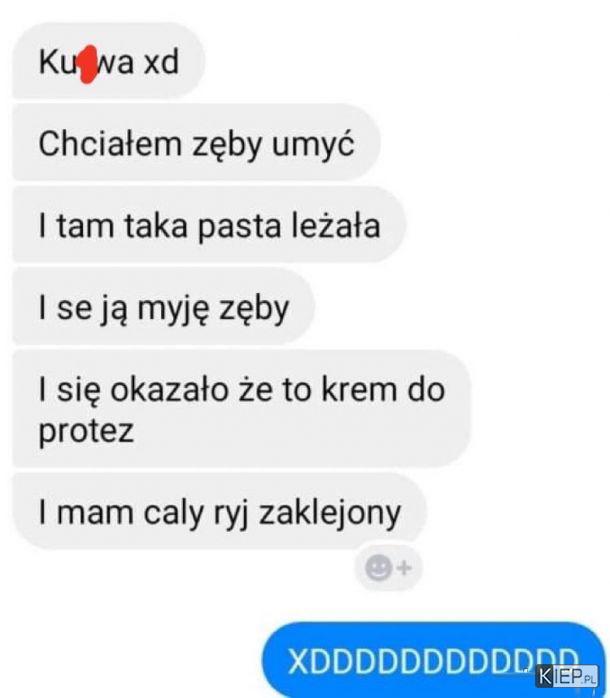
Task: Click the word 'krem' in the fifth message
Action: (359, 390)
